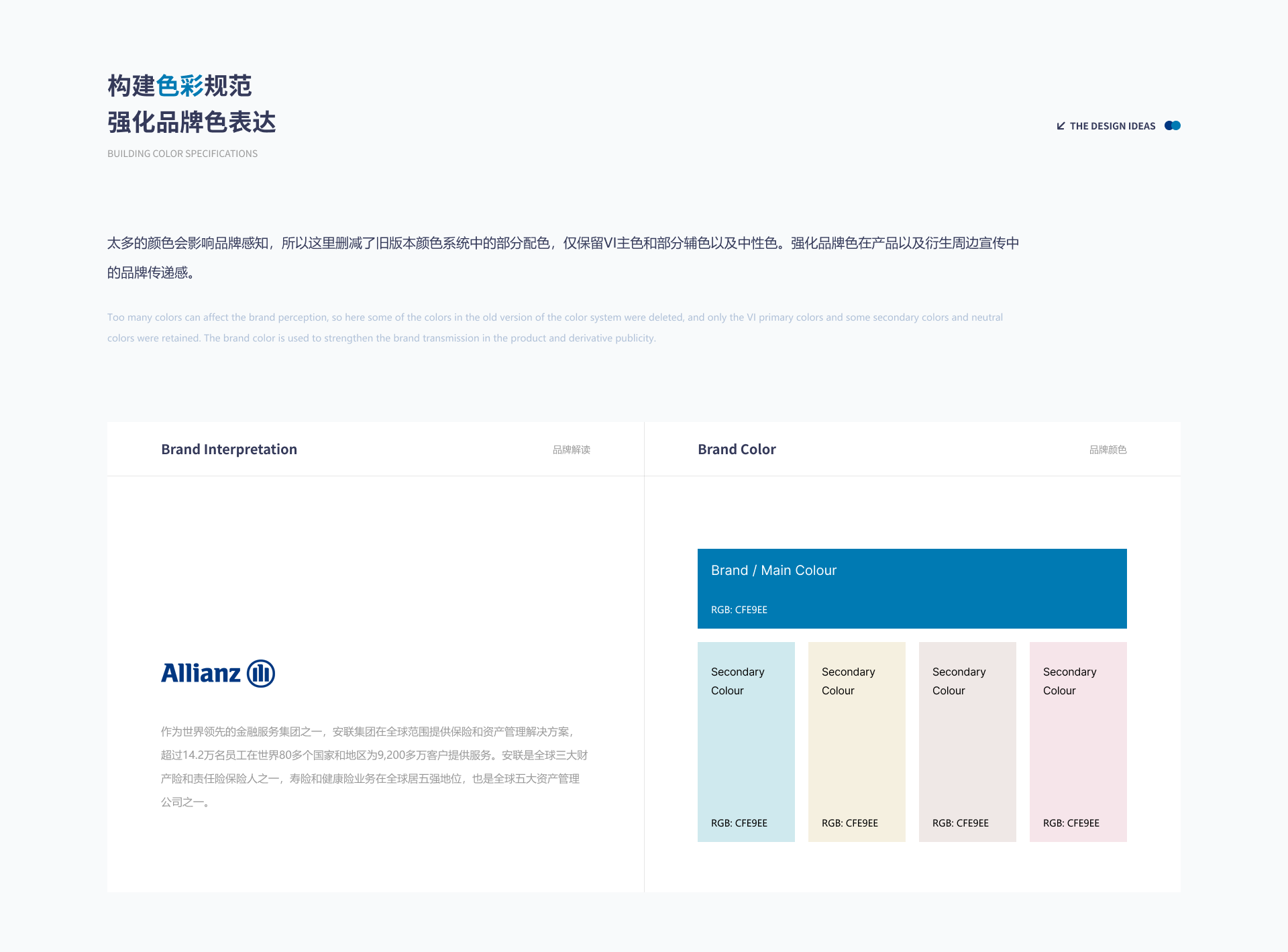Click THE DESIGN IDEAS label
The height and width of the screenshot is (952, 1288).
pyautogui.click(x=1112, y=126)
